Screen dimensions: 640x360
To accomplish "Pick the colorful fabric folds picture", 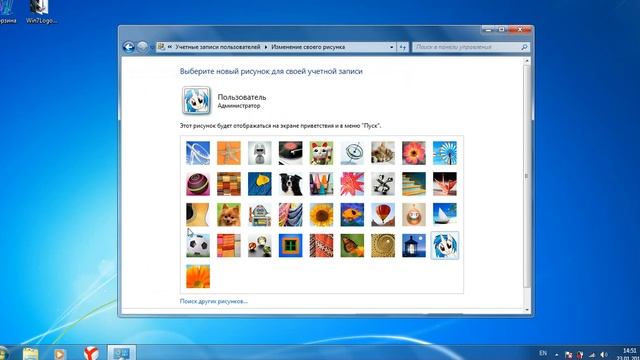I will [x=291, y=215].
